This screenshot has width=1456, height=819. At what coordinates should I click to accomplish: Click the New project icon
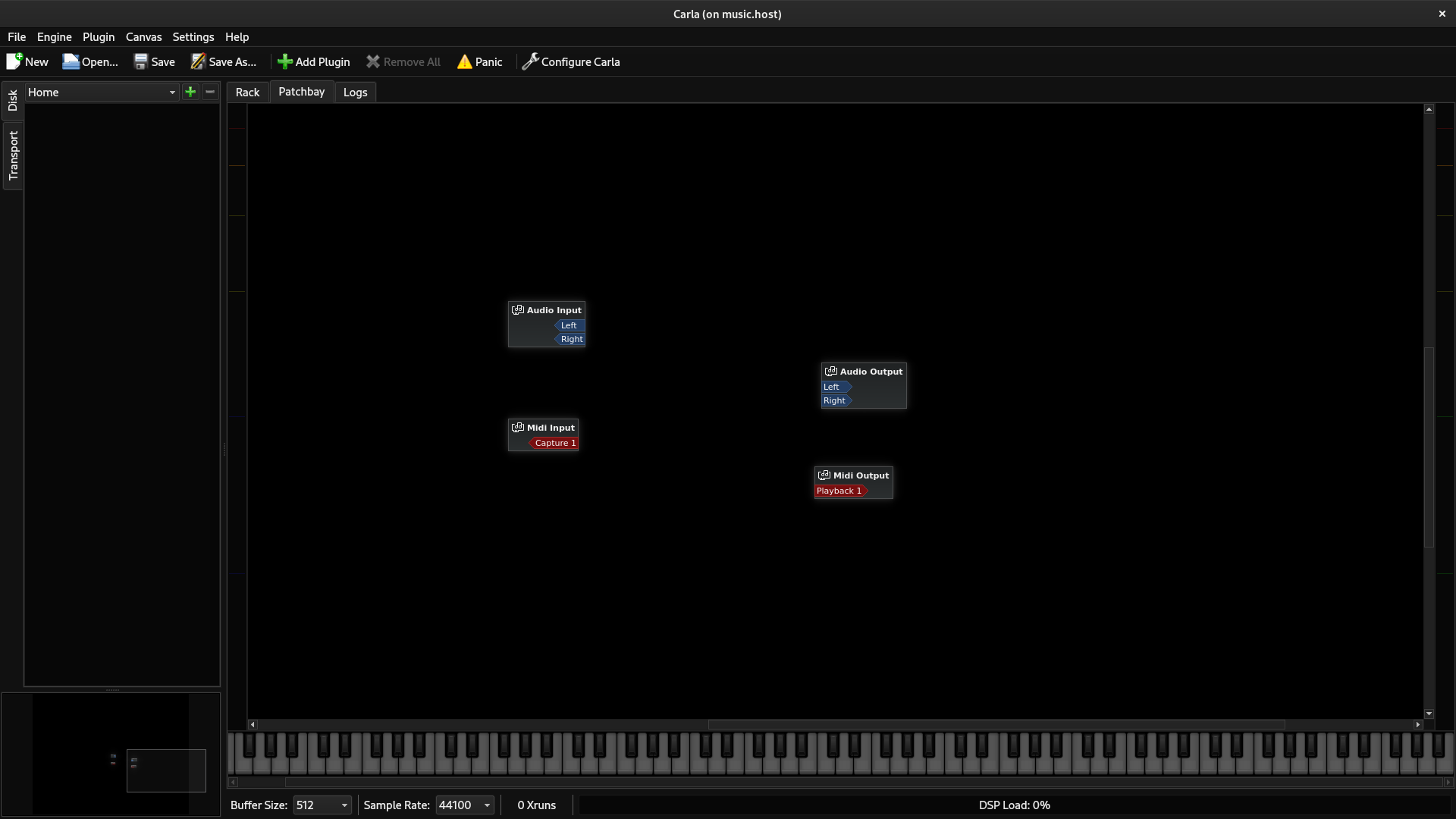[14, 61]
